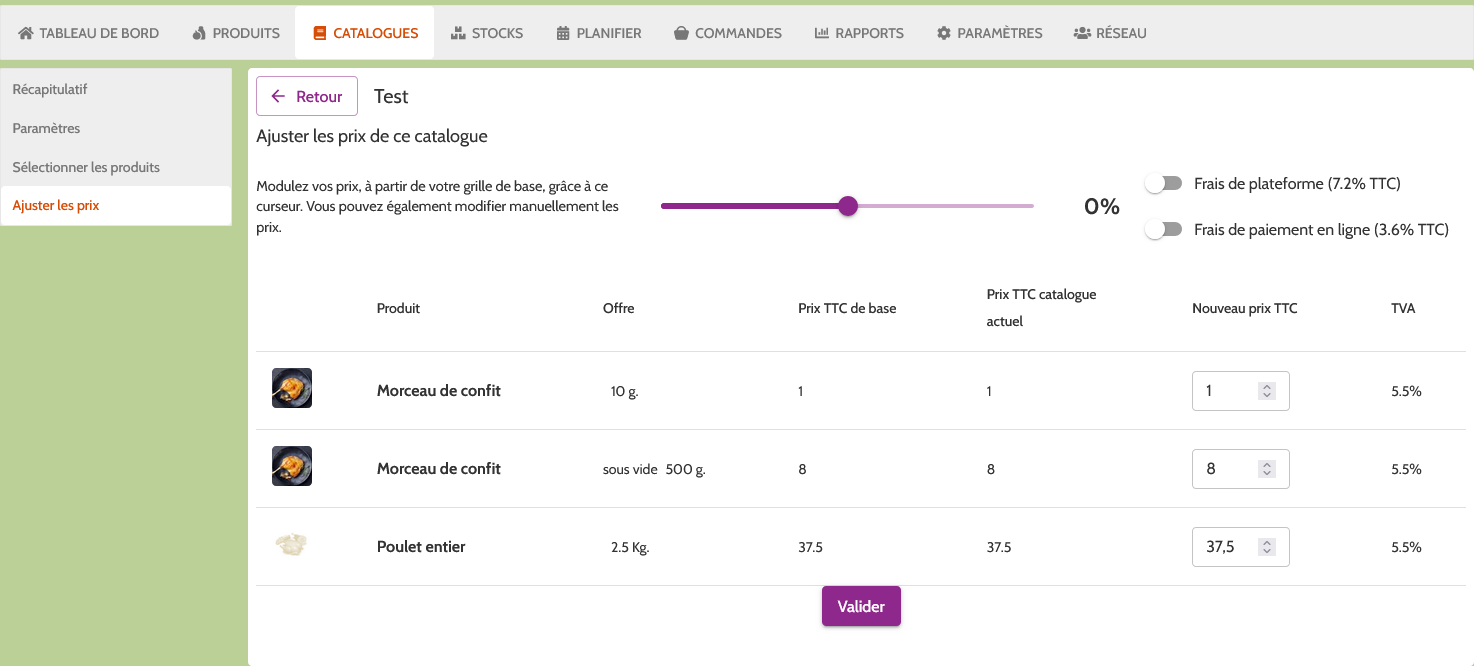Click the Stocks boxes icon
Image resolution: width=1474 pixels, height=666 pixels.
point(458,33)
